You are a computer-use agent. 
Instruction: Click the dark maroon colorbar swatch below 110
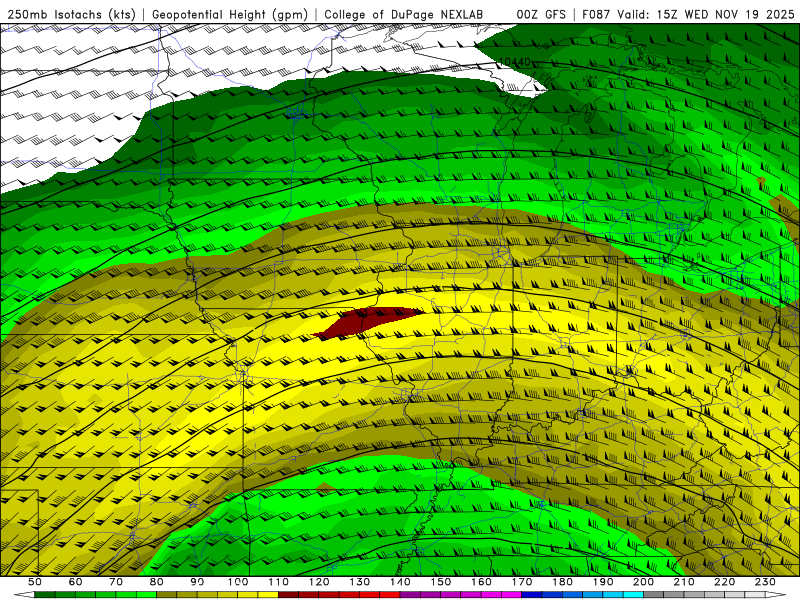click(x=289, y=595)
